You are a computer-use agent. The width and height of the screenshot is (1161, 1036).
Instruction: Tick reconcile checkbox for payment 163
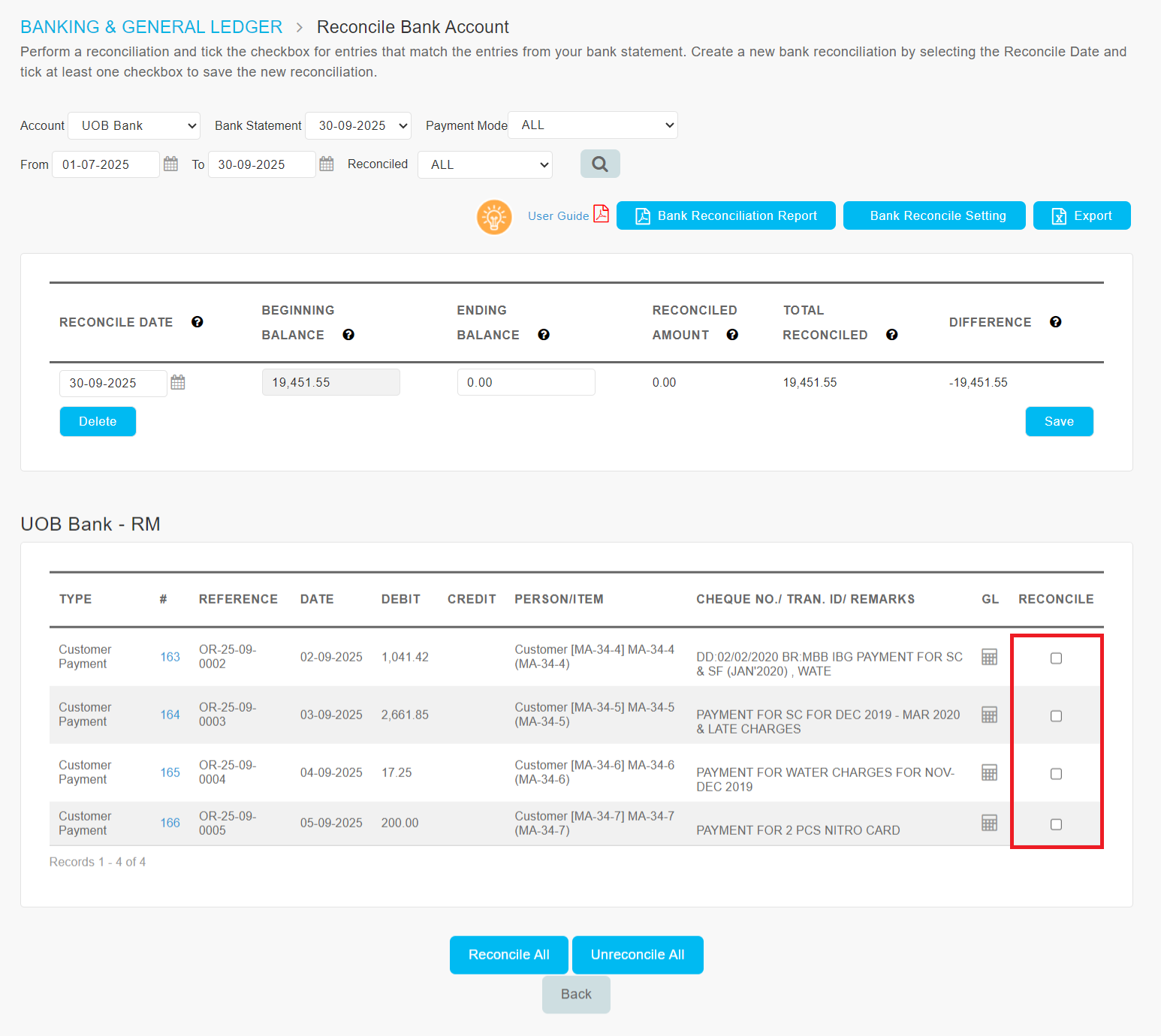point(1056,658)
